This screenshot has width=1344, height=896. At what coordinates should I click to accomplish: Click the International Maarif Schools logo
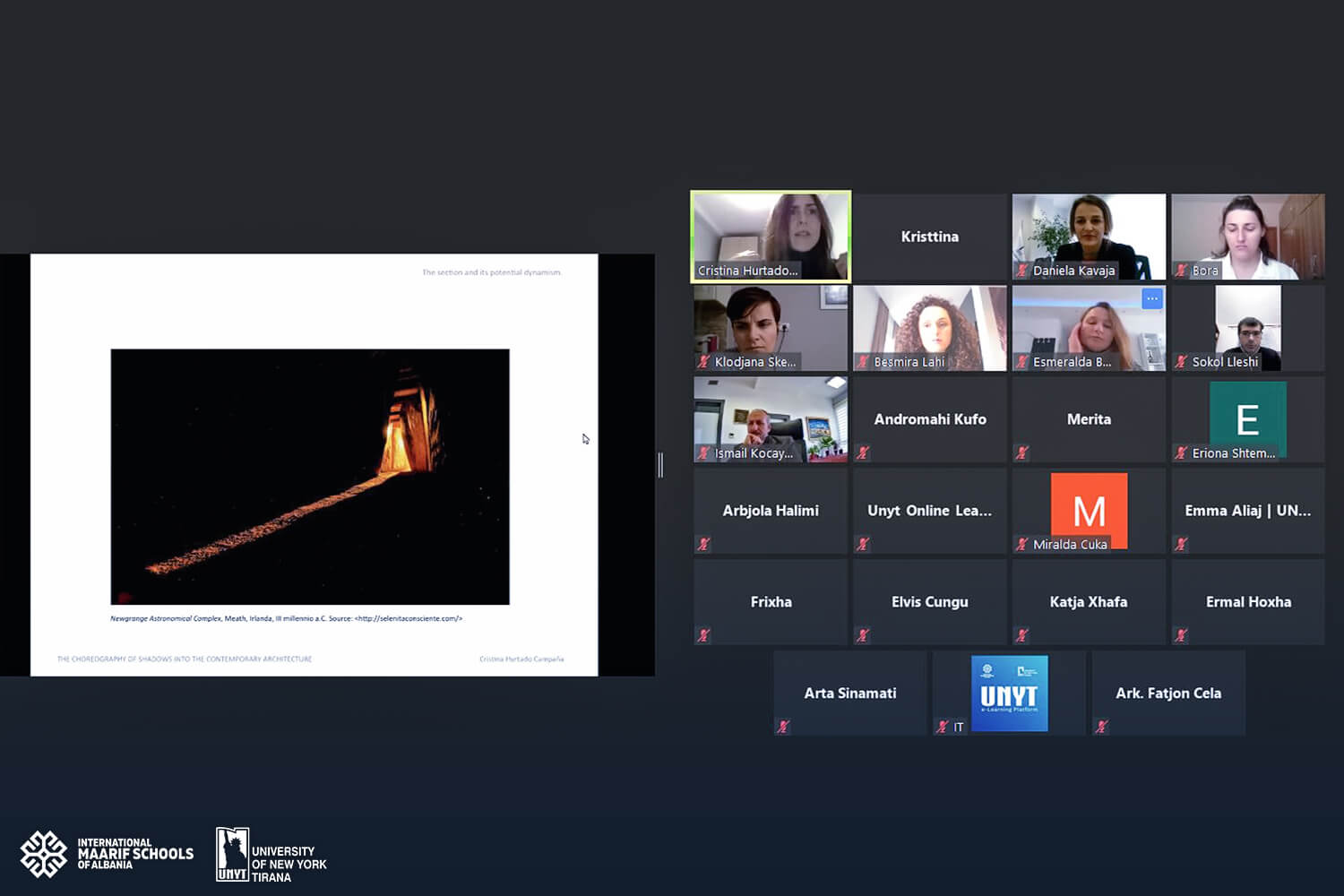click(x=107, y=854)
